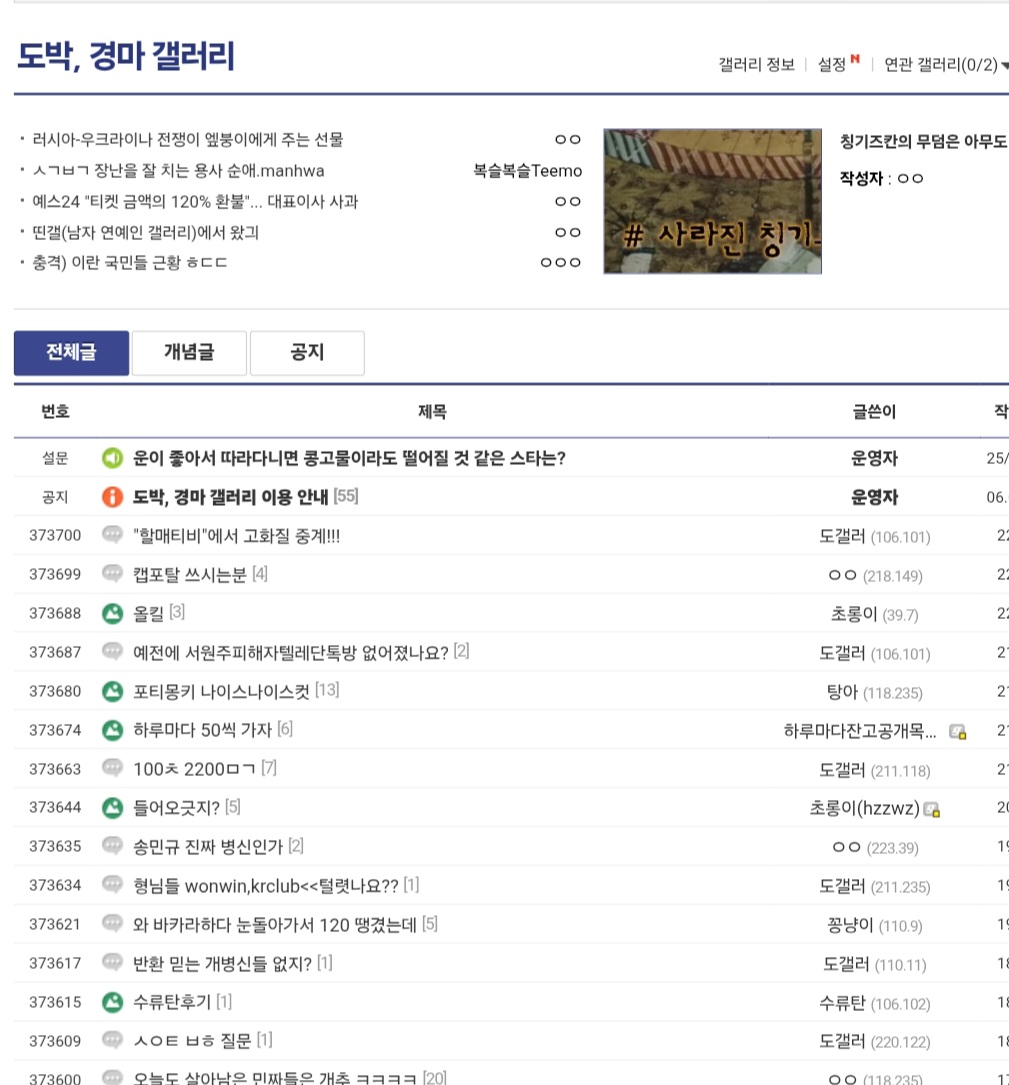Click the image icon beside 수류탄후기
Viewport: 1009px width, 1085px height.
pyautogui.click(x=112, y=1001)
